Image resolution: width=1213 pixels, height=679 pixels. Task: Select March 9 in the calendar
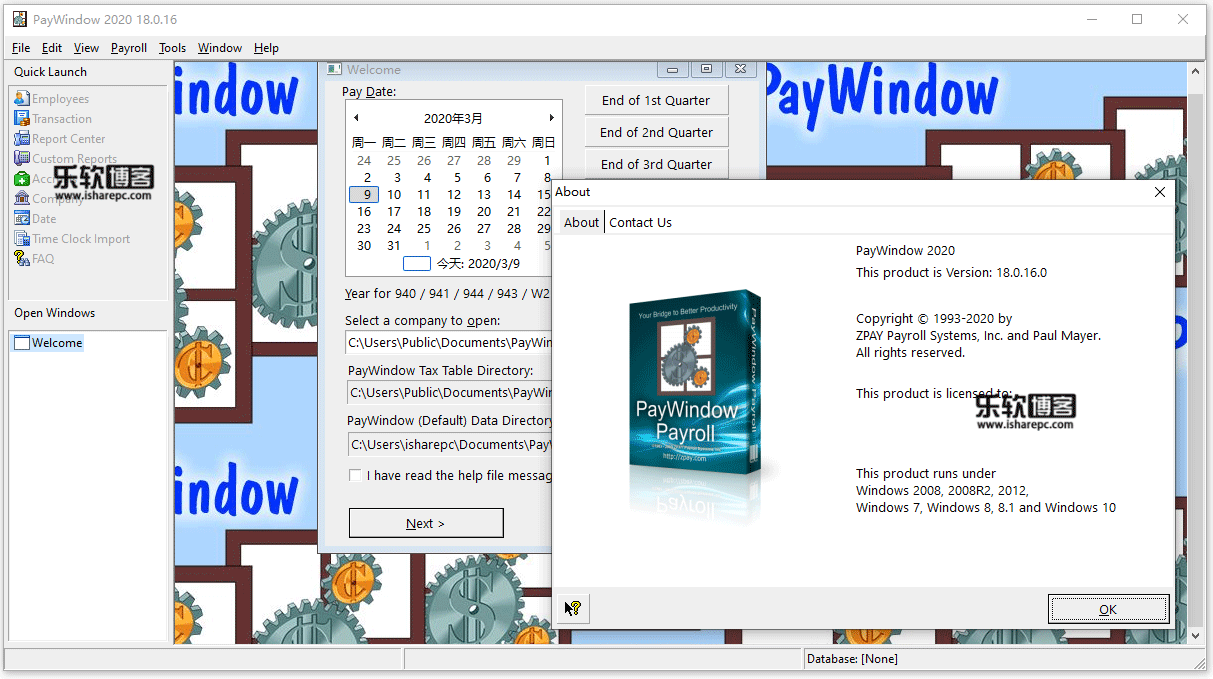click(x=364, y=195)
